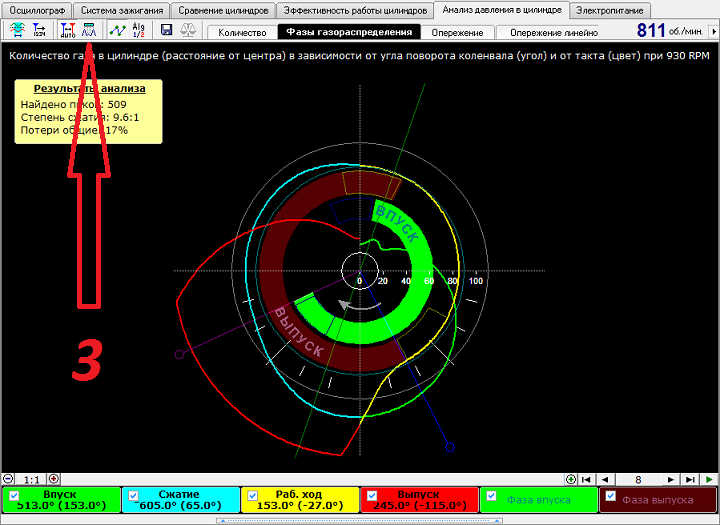Click the cyan-red waveform filter icon
The image size is (720, 525).
[17, 30]
